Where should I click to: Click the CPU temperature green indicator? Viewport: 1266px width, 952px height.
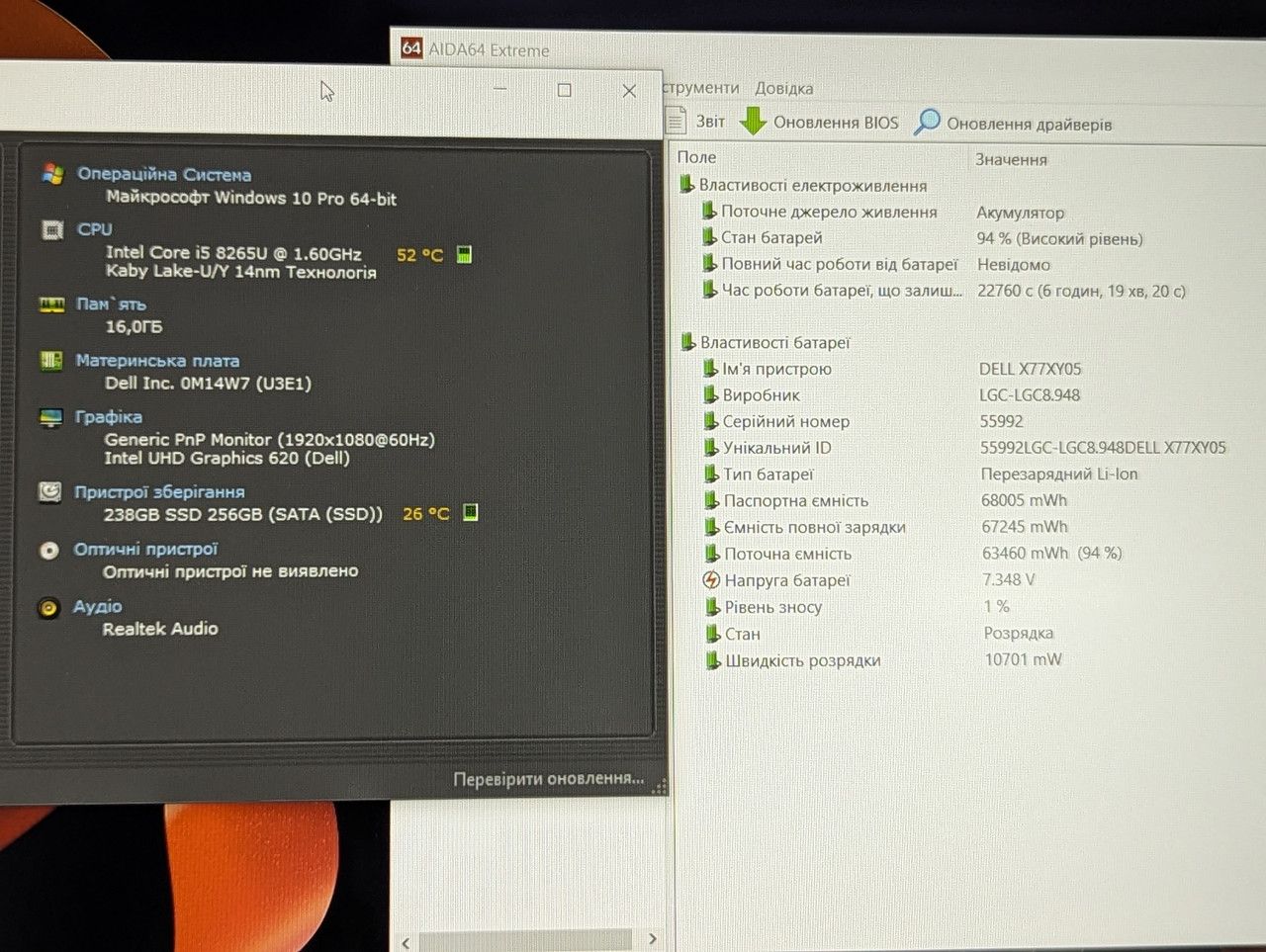click(464, 255)
